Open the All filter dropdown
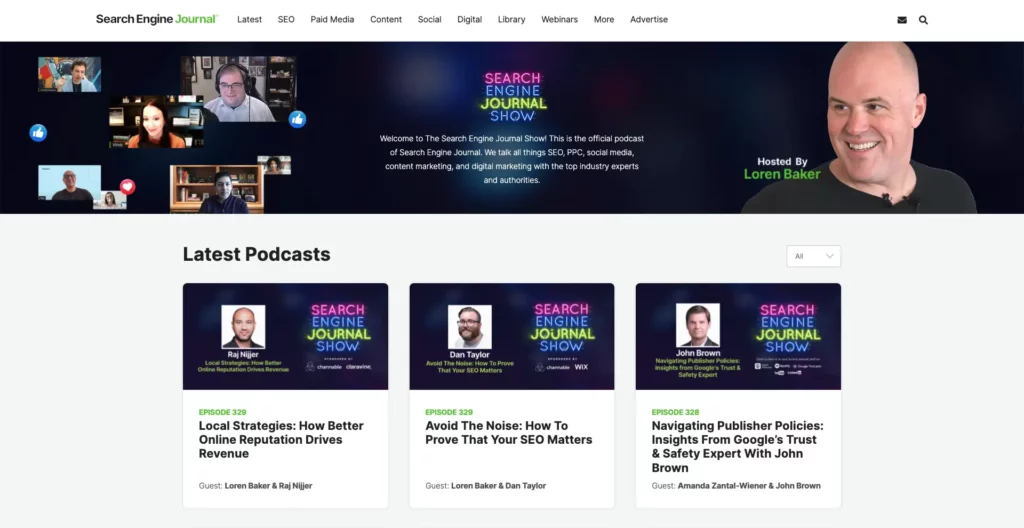1024x528 pixels. [x=814, y=256]
